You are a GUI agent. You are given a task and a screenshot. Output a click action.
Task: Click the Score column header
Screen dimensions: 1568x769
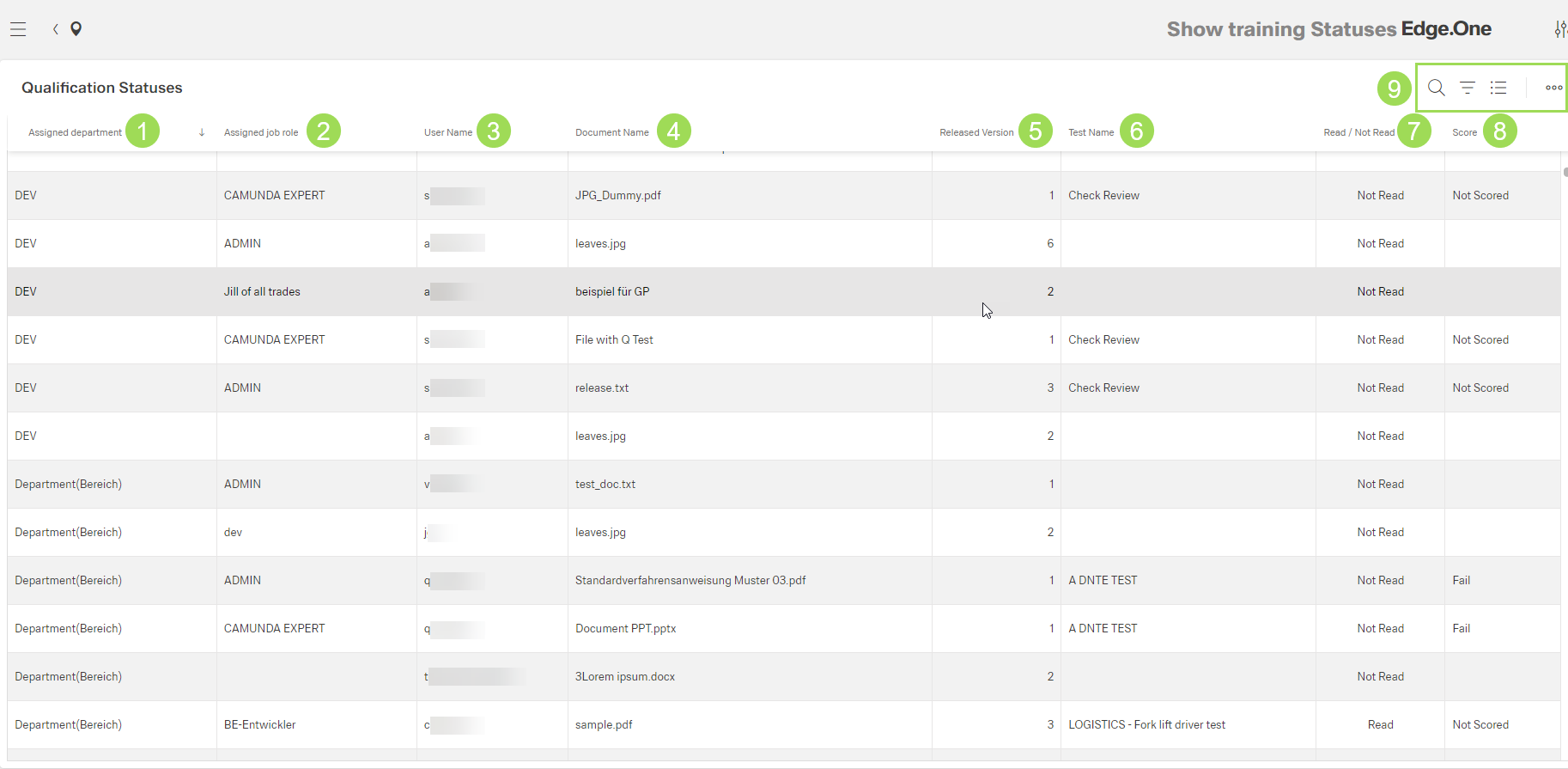click(x=1464, y=132)
